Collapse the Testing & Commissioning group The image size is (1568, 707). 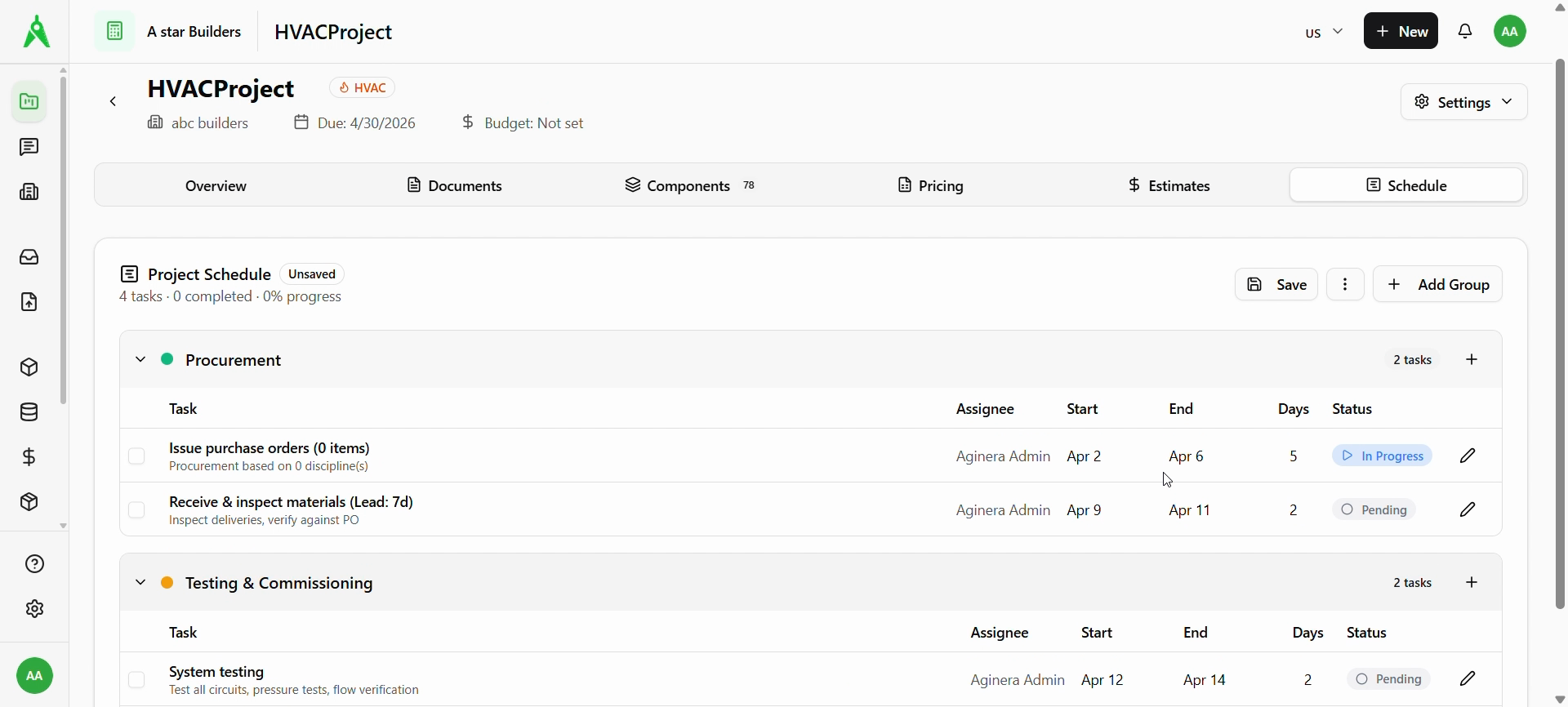(140, 583)
